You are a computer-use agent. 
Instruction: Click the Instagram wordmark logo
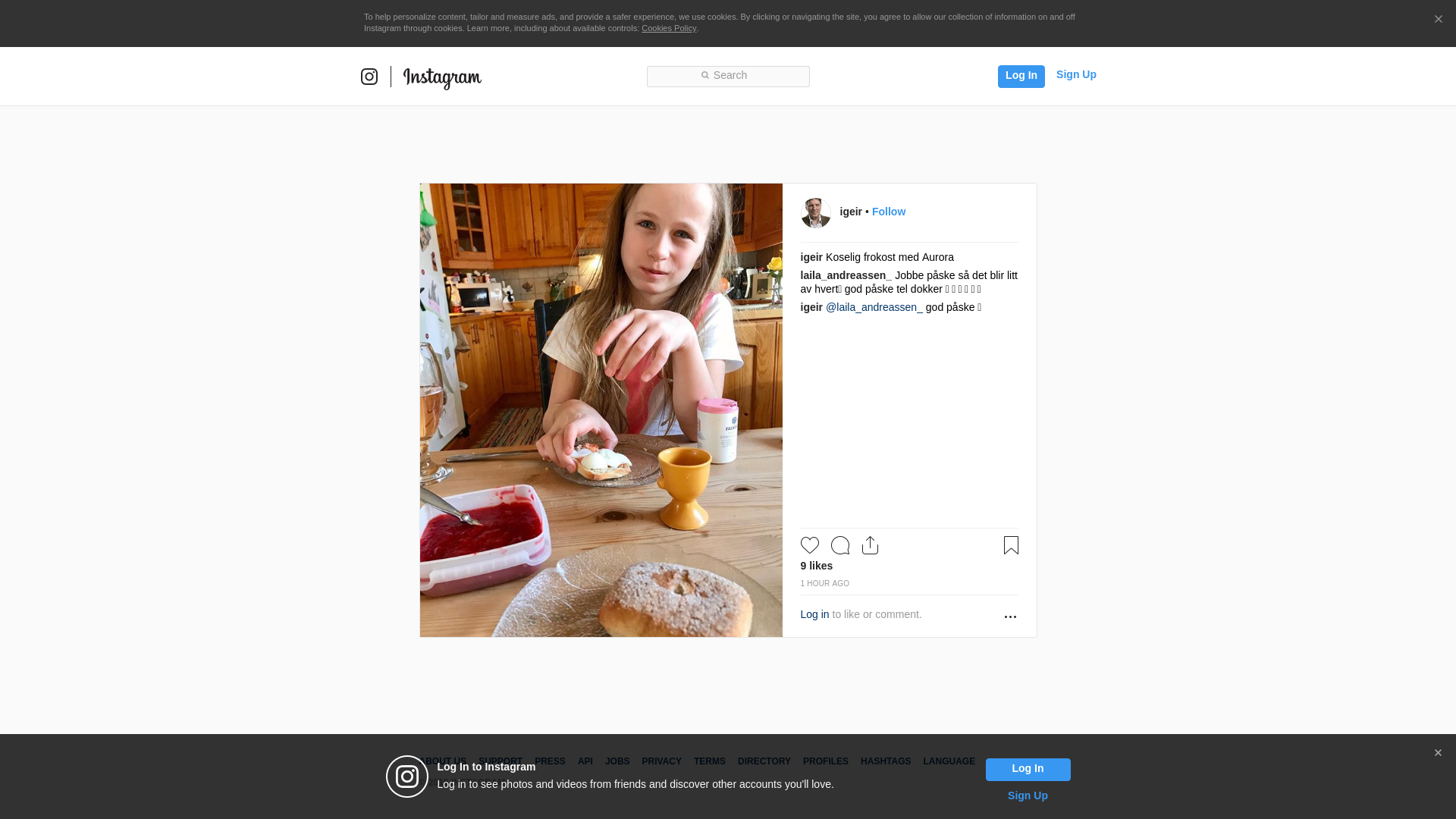[x=442, y=78]
